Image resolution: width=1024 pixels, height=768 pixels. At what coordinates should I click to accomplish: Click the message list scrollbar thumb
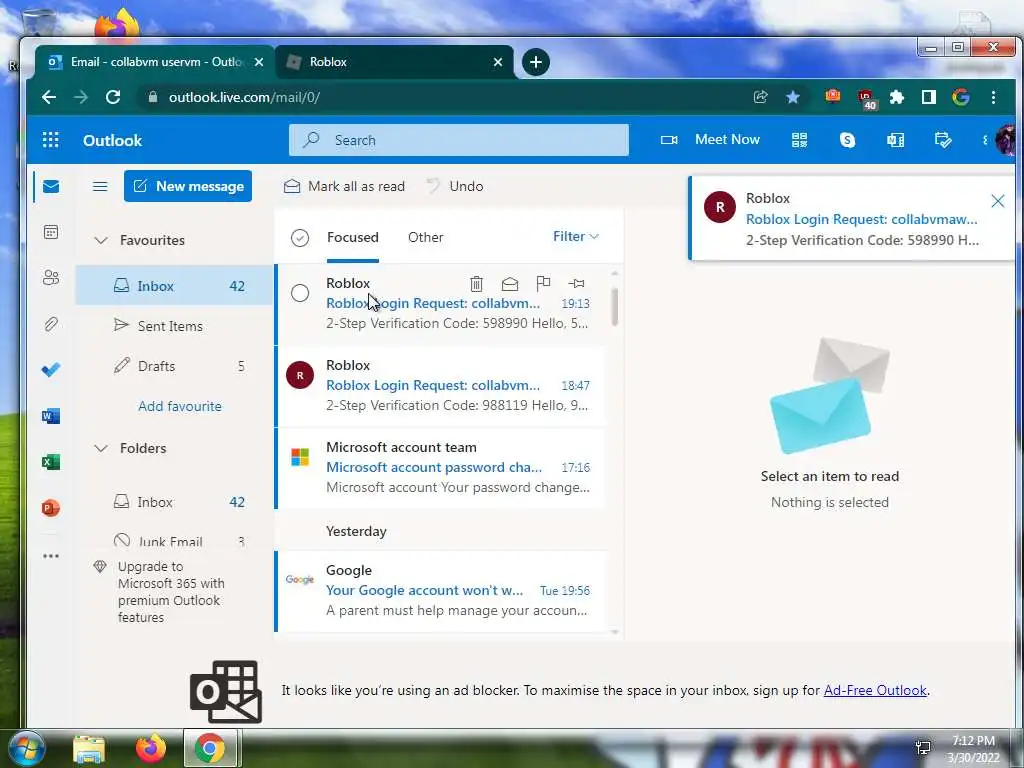pos(615,306)
